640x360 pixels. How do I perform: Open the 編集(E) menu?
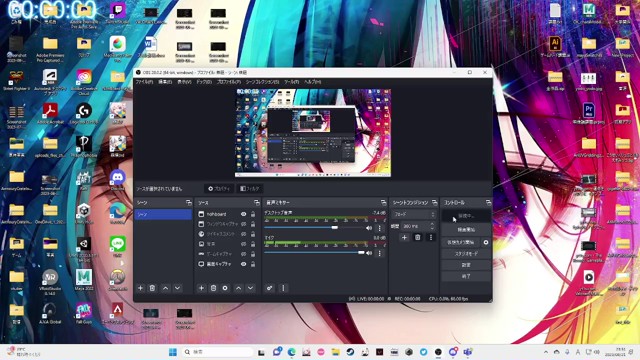click(x=165, y=82)
